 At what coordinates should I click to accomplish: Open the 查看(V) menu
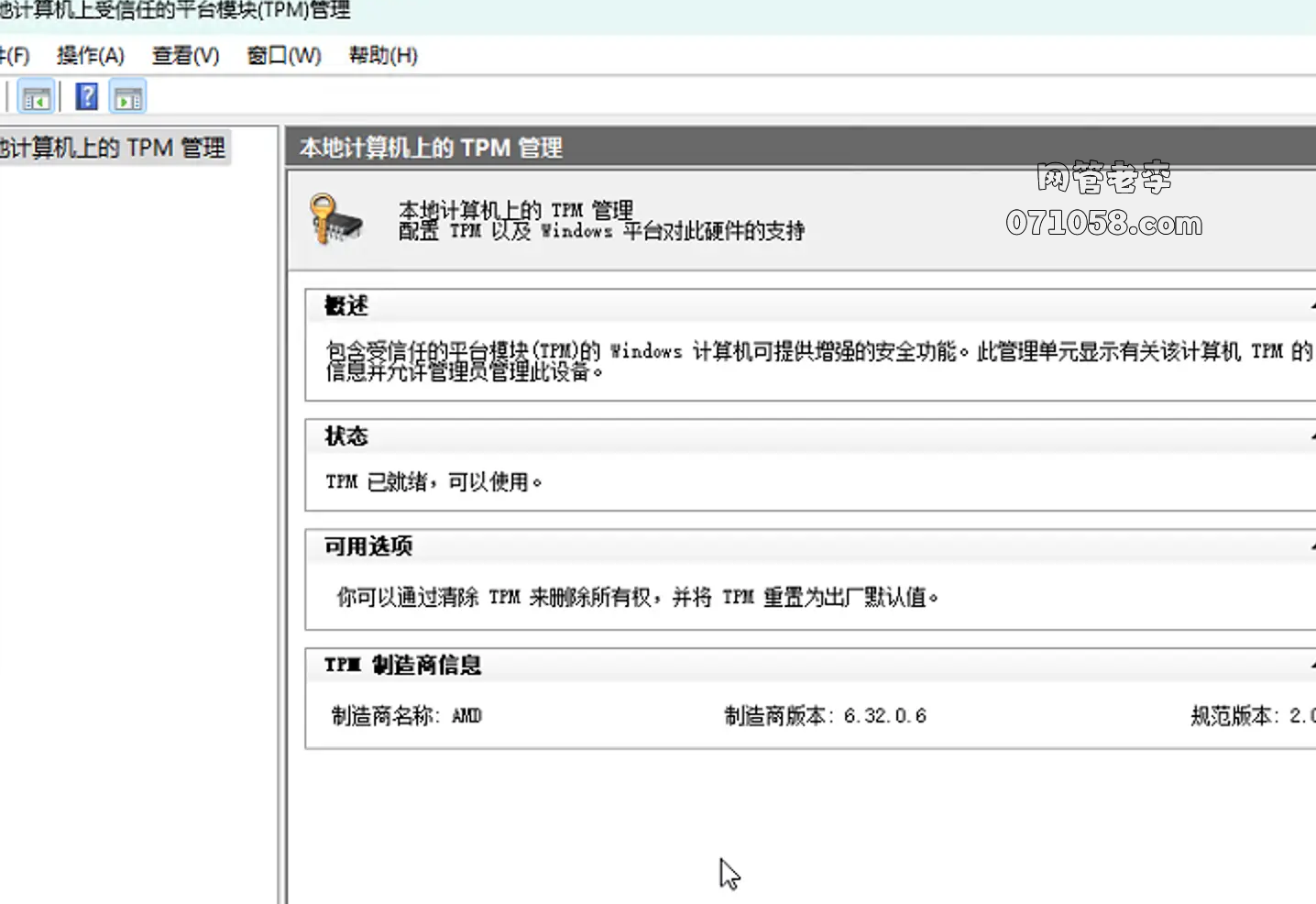coord(185,56)
